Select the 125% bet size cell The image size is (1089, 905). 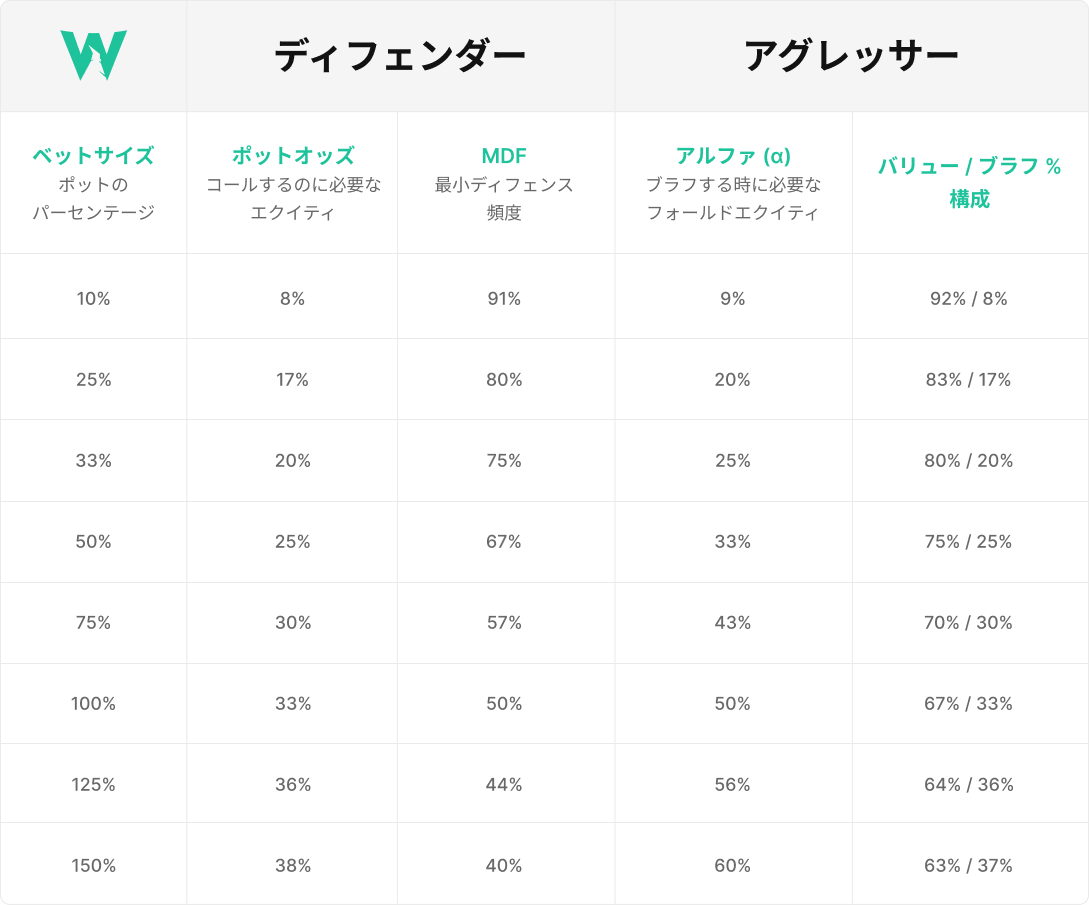pyautogui.click(x=93, y=785)
